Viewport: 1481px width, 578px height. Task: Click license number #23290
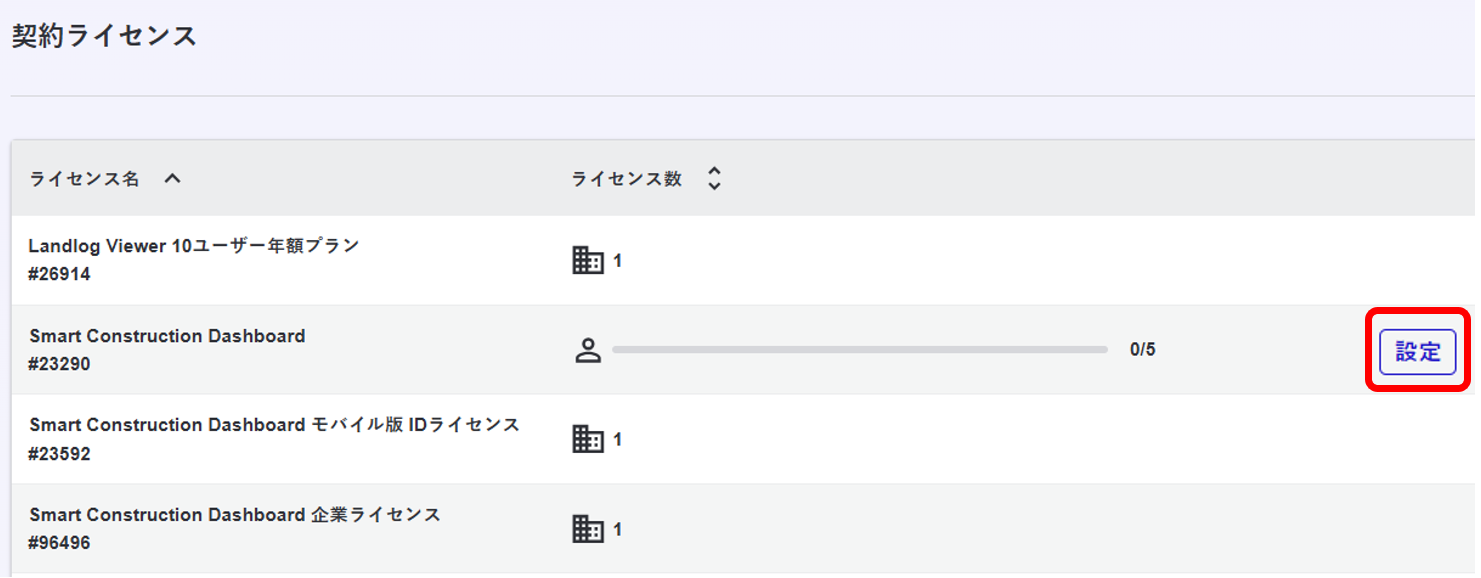pyautogui.click(x=59, y=364)
